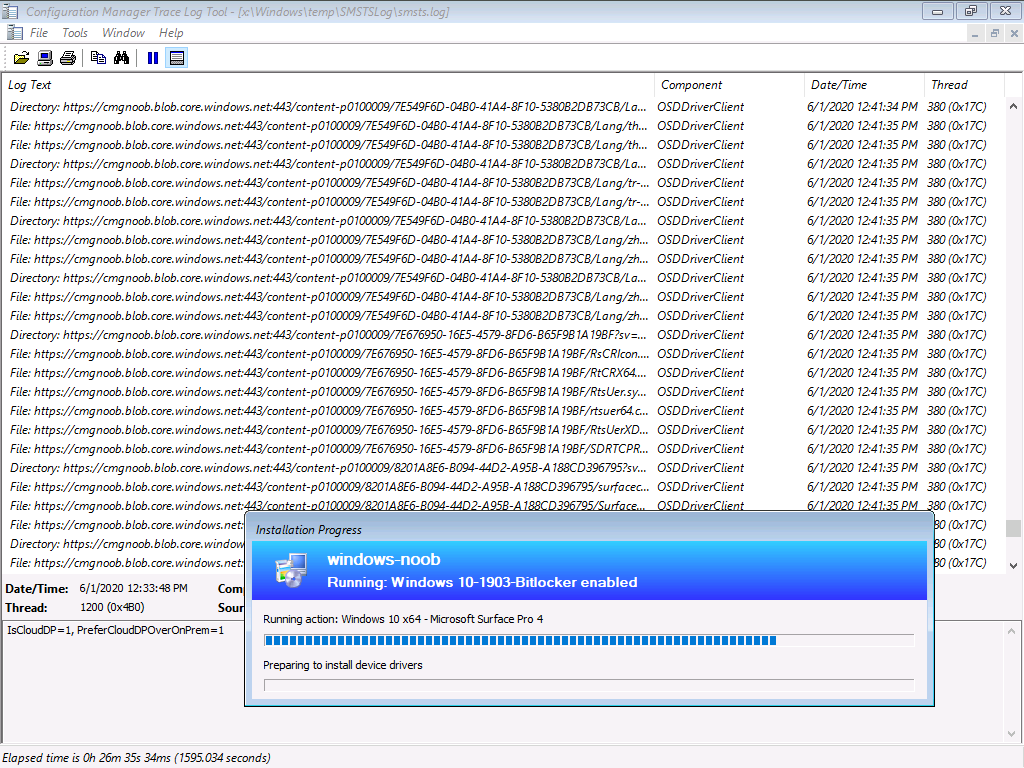This screenshot has width=1024, height=768.
Task: Click the Date/Time value 12:33:48 PM
Action: click(133, 588)
